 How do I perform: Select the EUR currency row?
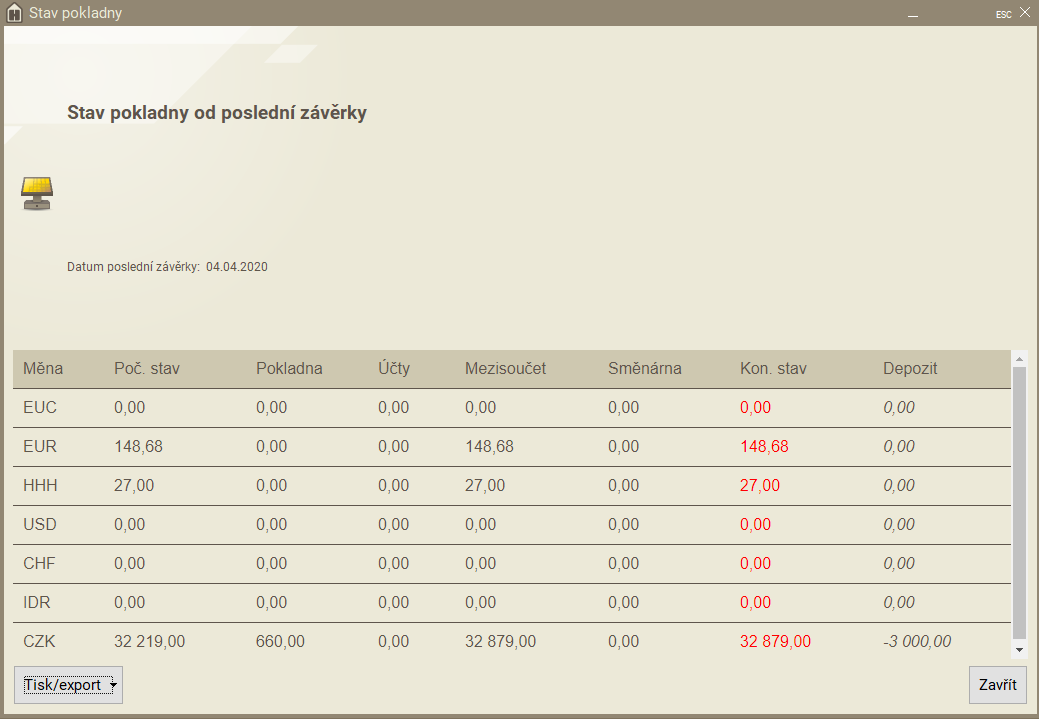click(x=38, y=446)
